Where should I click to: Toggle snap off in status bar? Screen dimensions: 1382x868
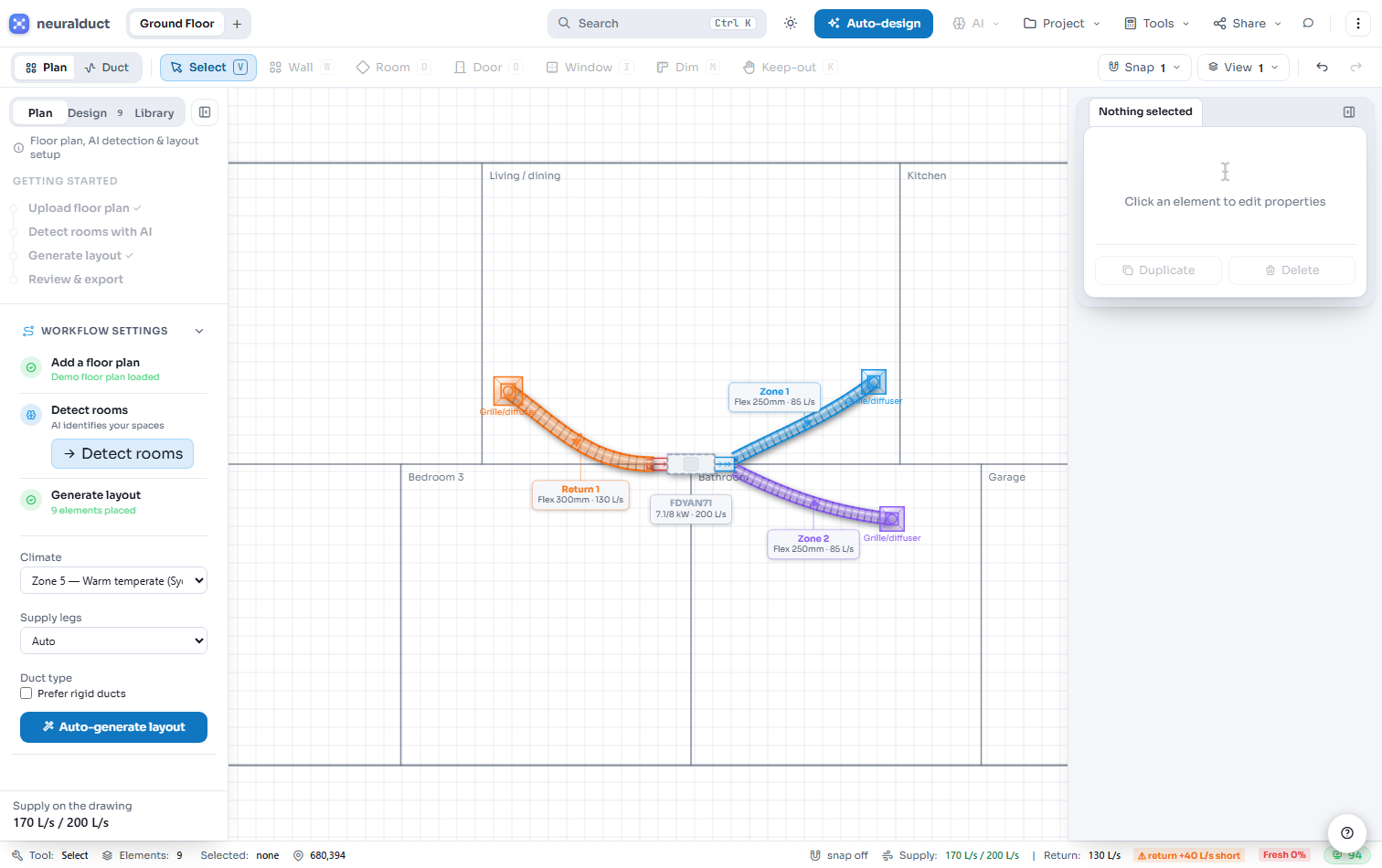coord(839,855)
